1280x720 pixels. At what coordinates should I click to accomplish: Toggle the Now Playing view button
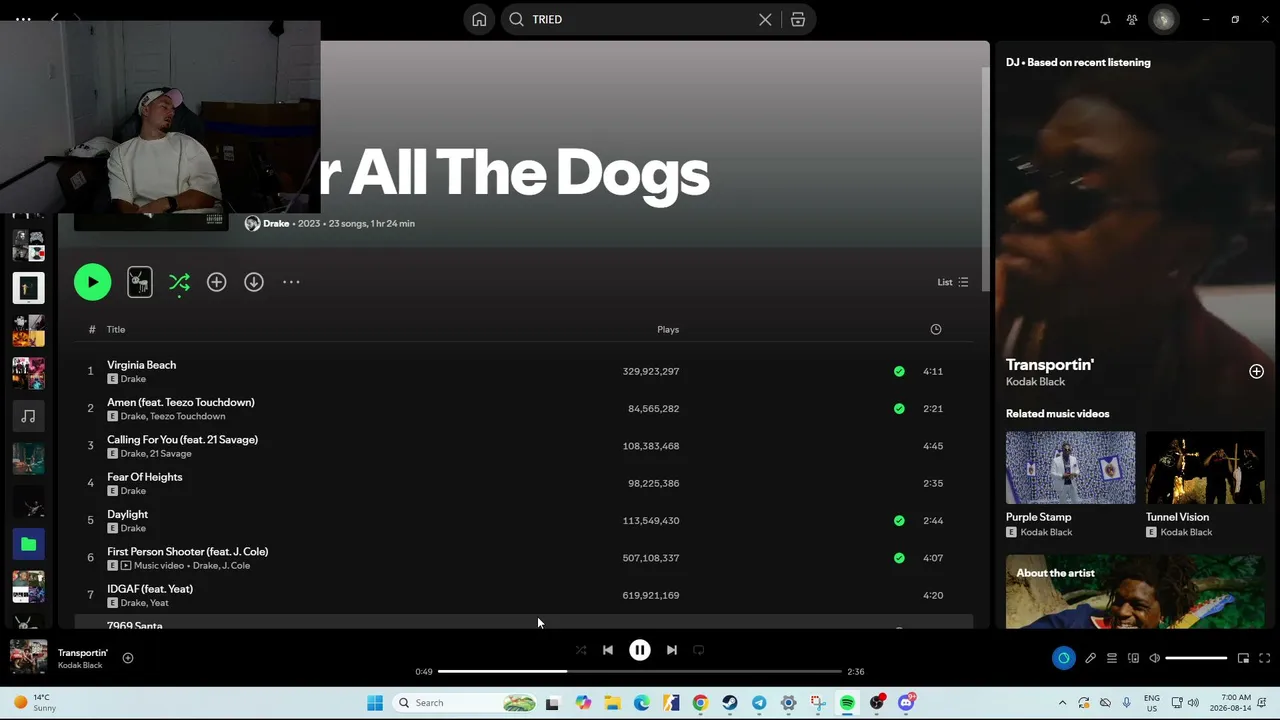[x=1063, y=658]
